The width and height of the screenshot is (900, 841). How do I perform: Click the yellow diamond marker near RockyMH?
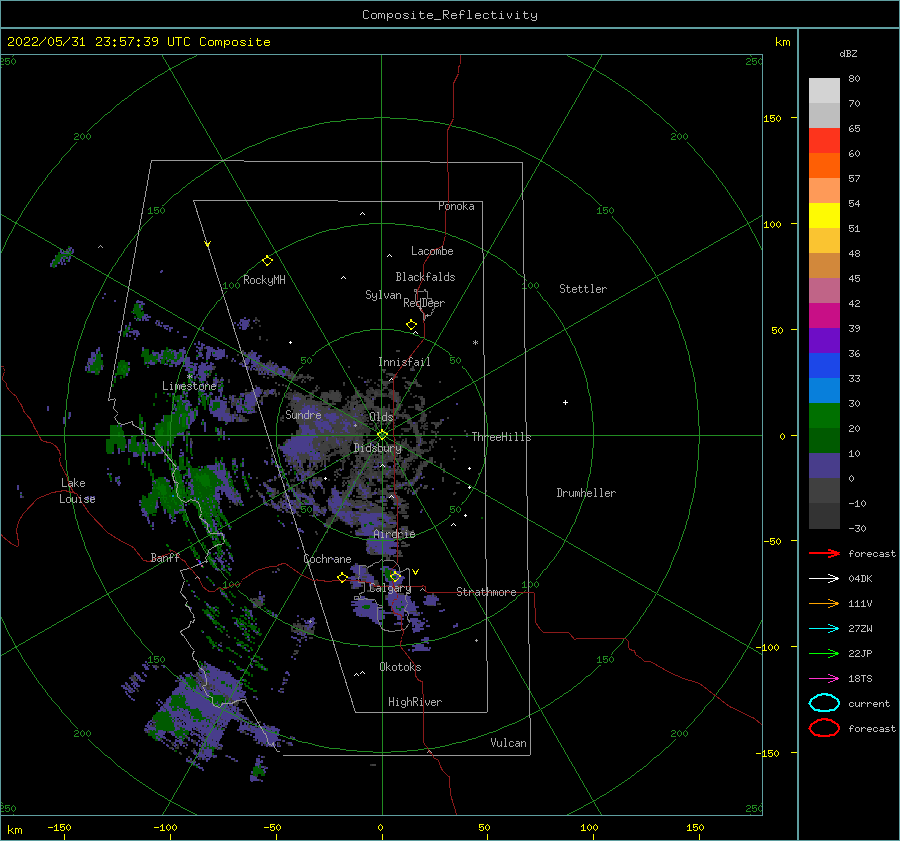tap(267, 261)
